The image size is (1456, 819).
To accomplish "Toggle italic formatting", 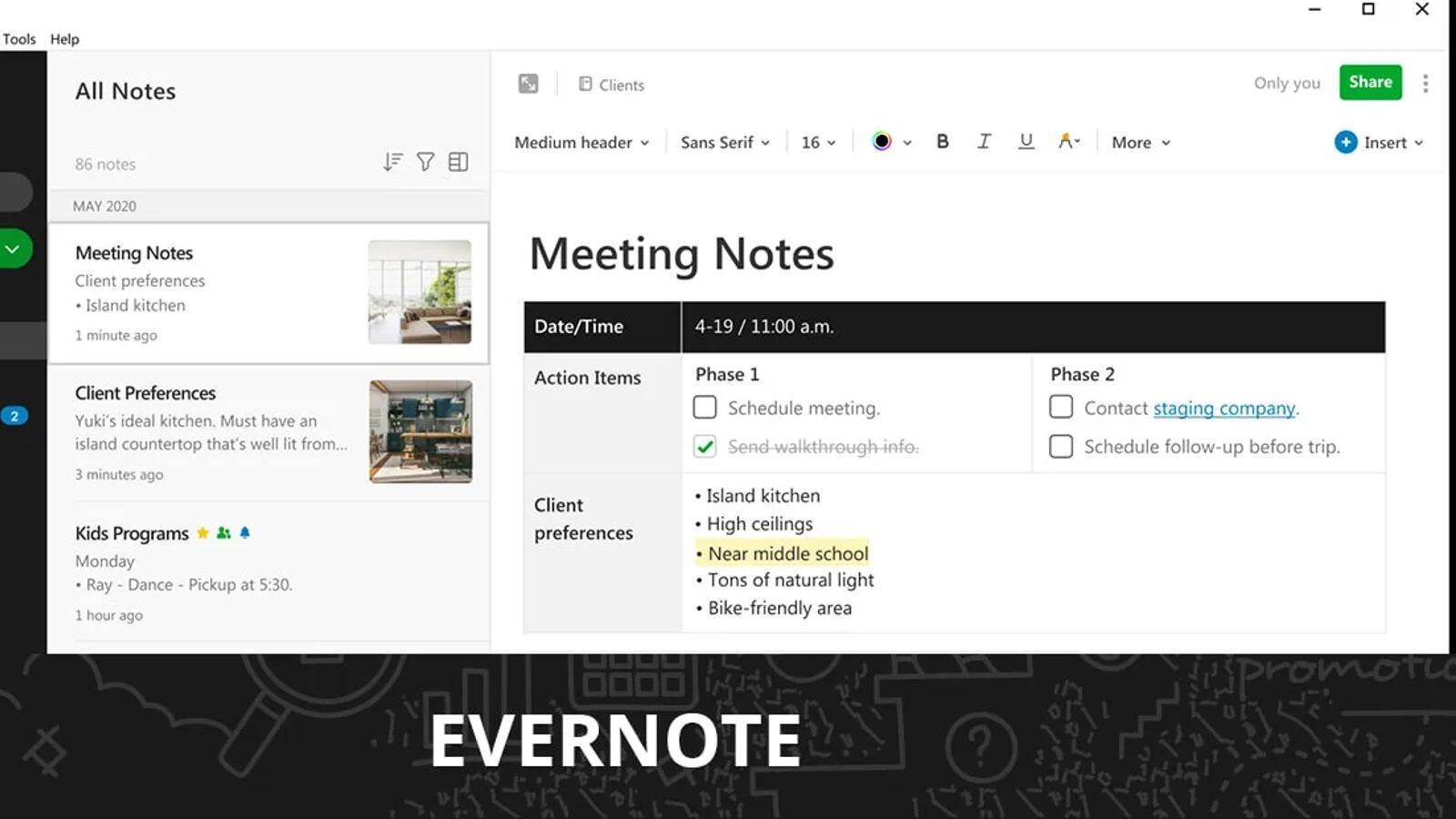I will (984, 141).
